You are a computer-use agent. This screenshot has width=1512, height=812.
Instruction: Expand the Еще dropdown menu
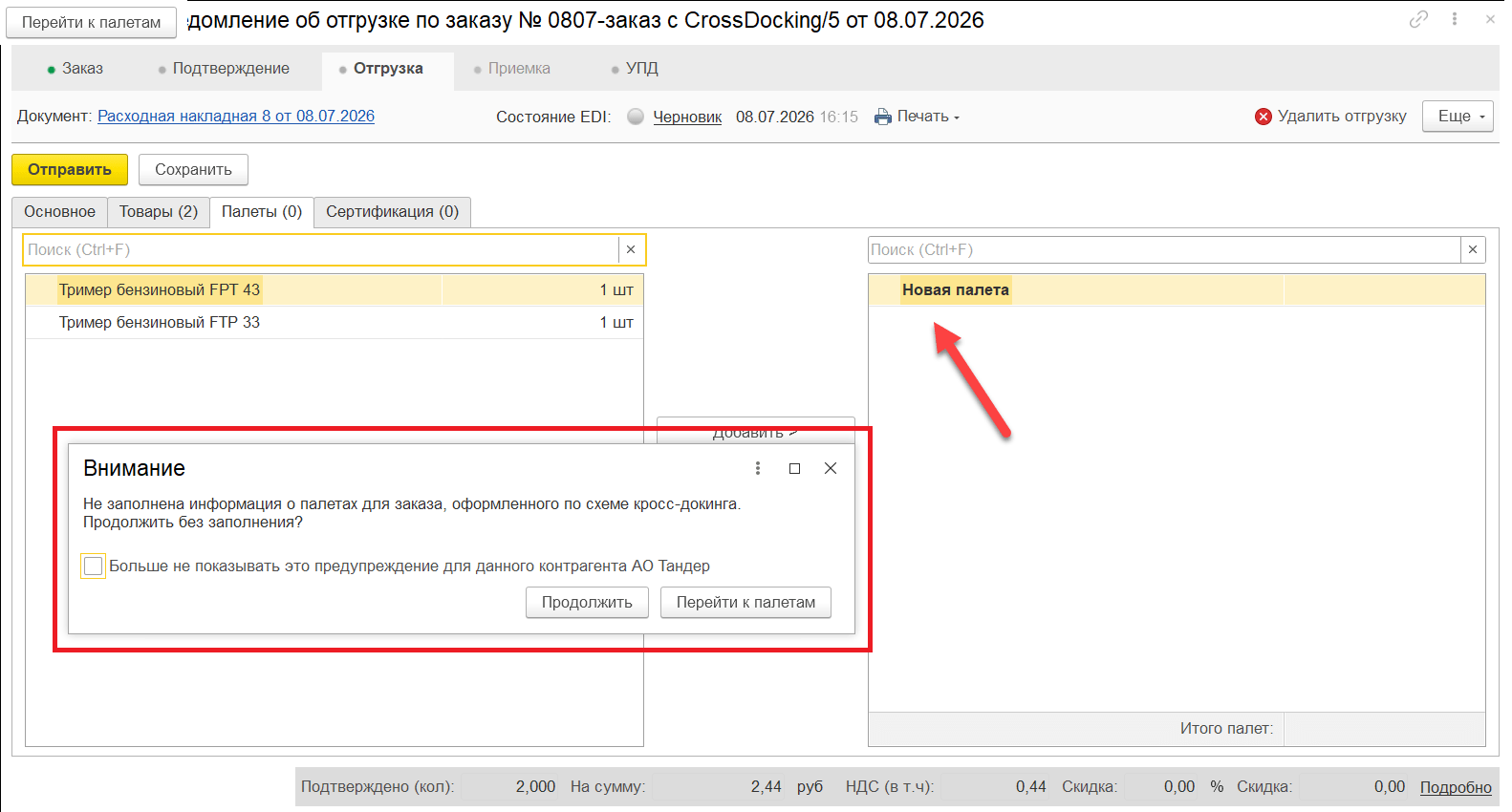(1458, 117)
